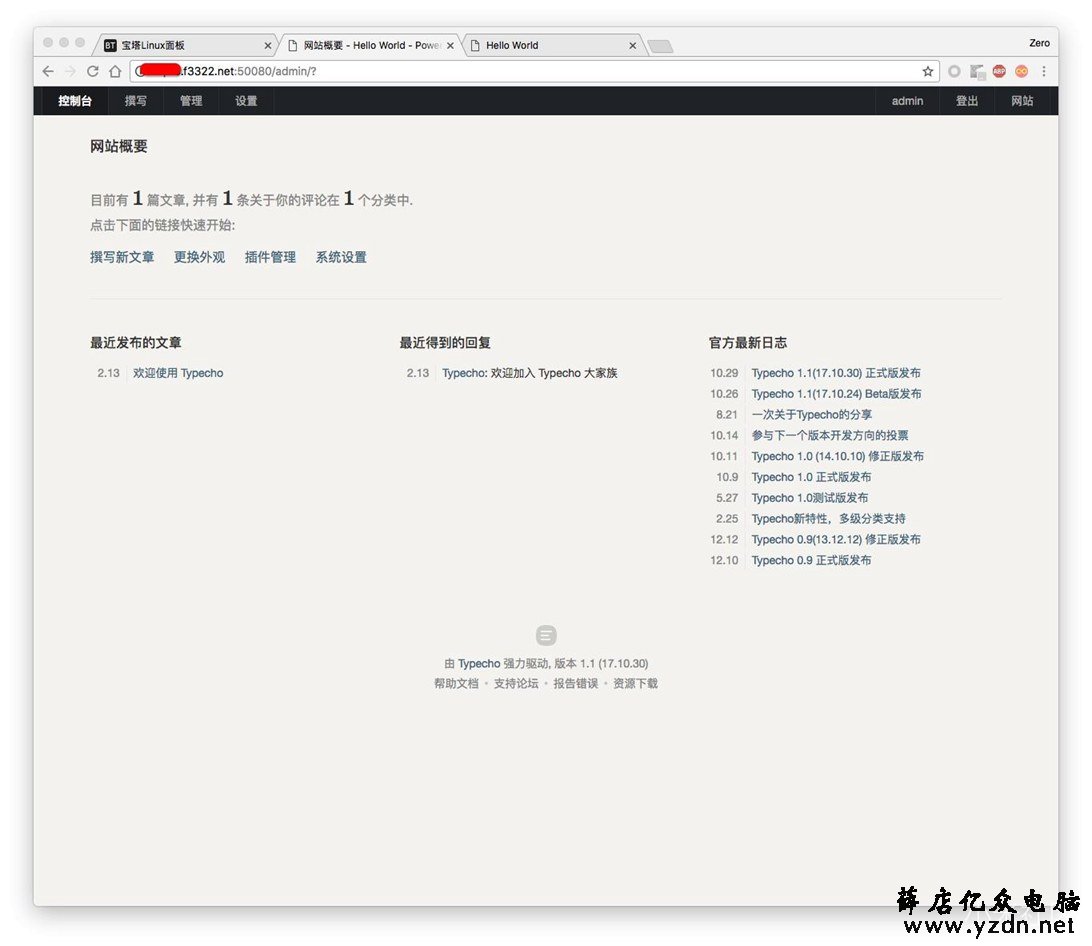
Task: Open Typecho 1.1(17.10.24) Beta版发布 log
Action: click(x=836, y=394)
